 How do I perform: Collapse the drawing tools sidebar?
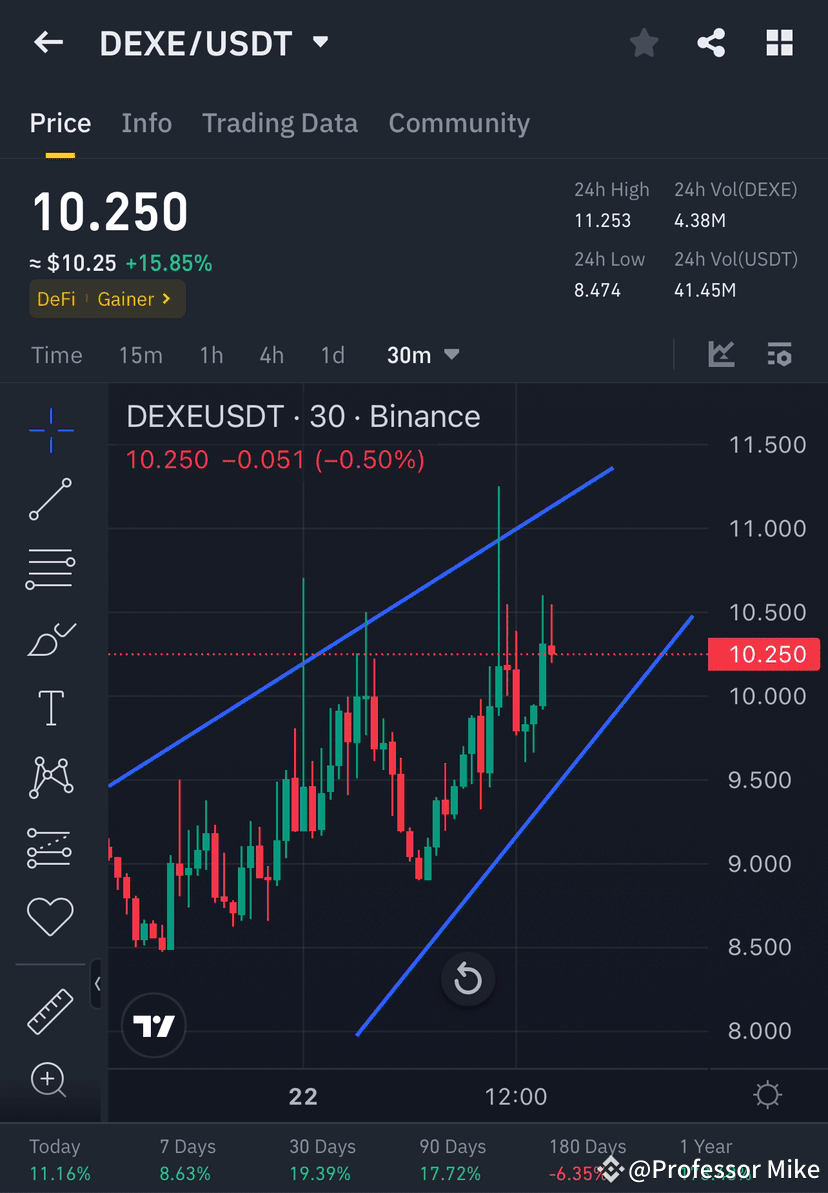point(98,984)
